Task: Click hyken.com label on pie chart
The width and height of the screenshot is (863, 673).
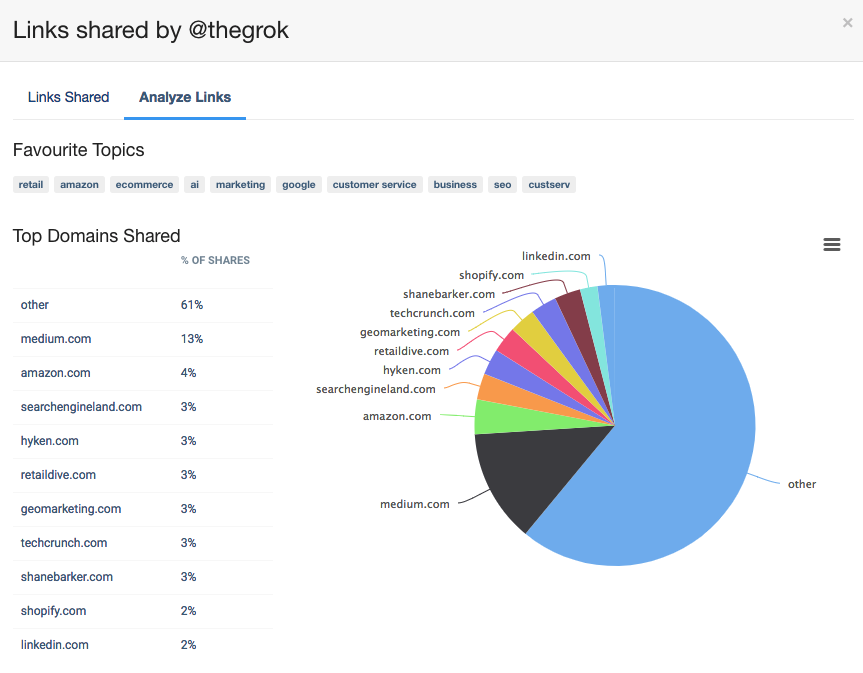Action: (412, 370)
